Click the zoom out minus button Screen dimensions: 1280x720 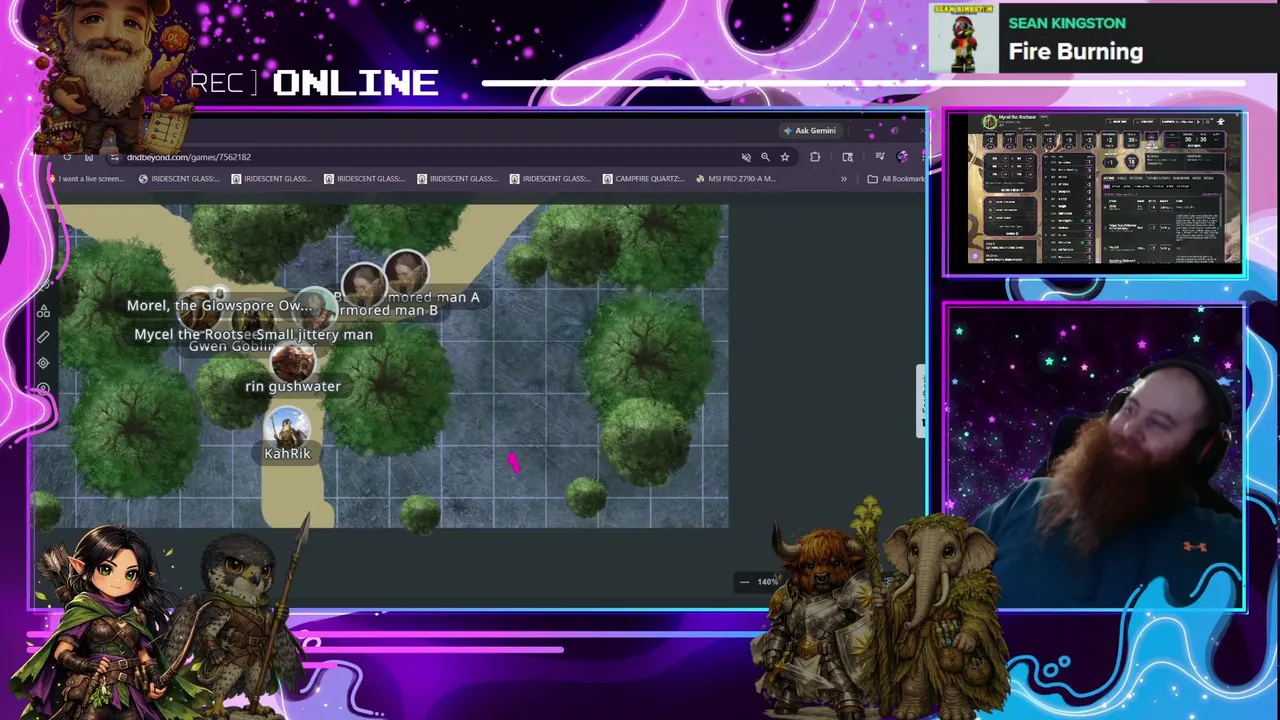coord(744,582)
